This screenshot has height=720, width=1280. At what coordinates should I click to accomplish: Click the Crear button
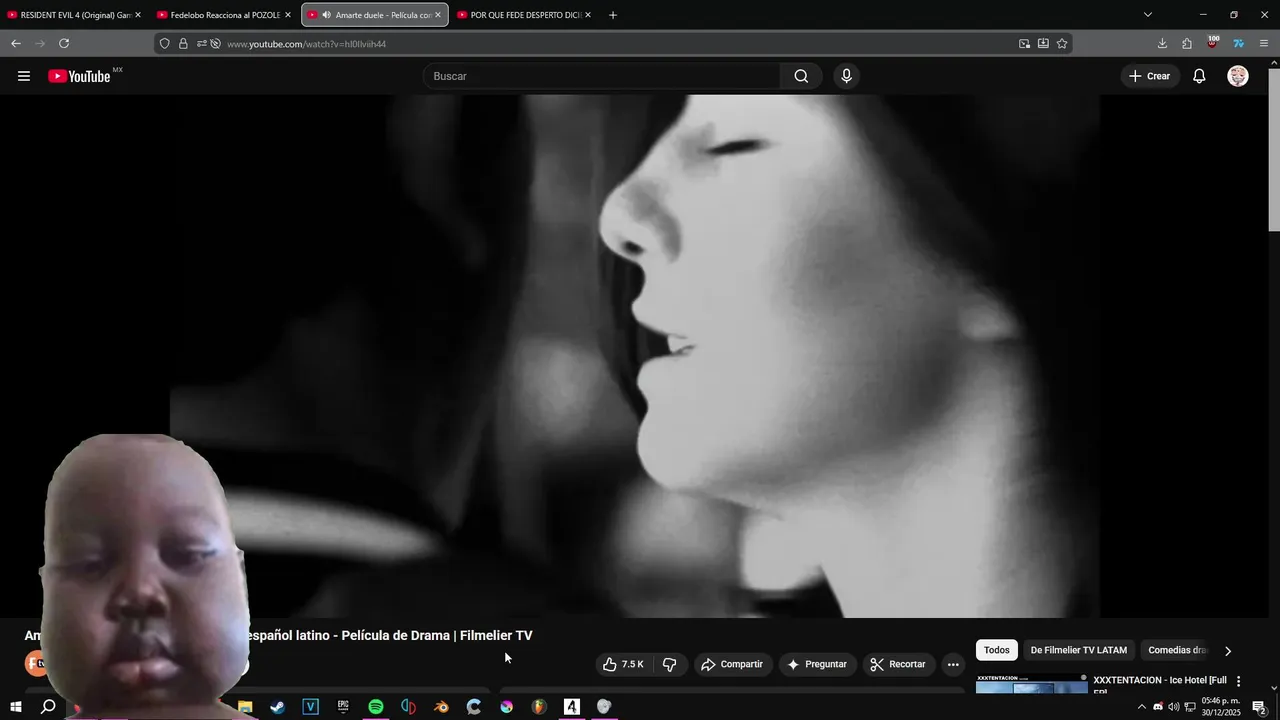pyautogui.click(x=1149, y=76)
